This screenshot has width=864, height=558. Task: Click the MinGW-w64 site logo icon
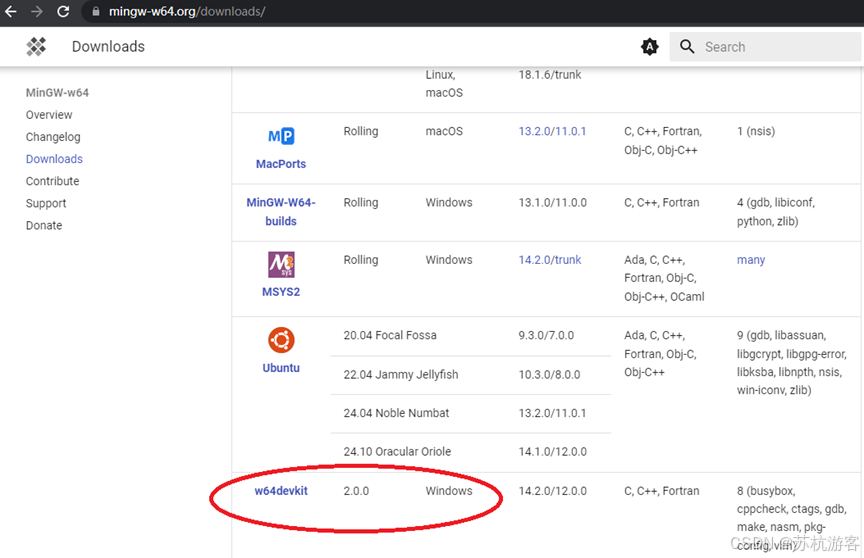tap(36, 47)
